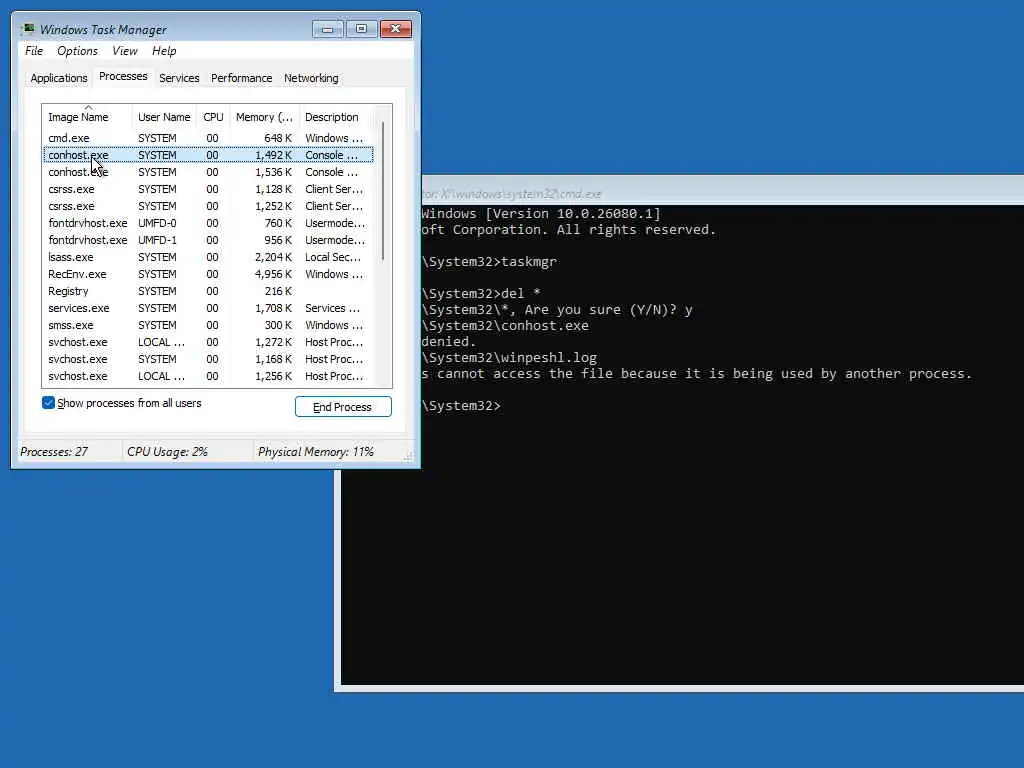Switch to the Processes tab
This screenshot has width=1024, height=768.
pos(123,76)
